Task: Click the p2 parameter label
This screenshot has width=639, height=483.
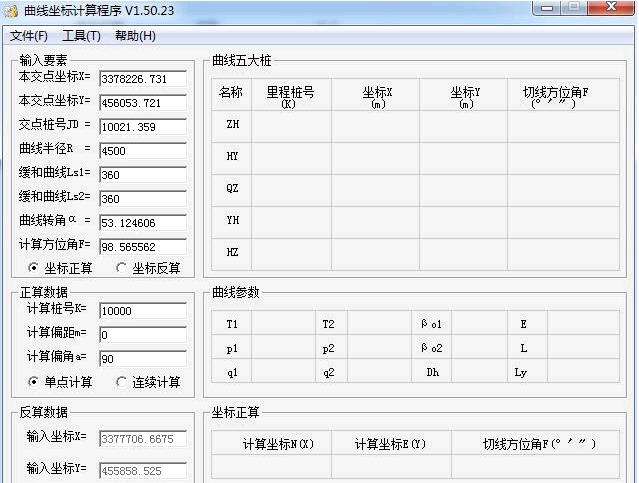Action: tap(328, 348)
